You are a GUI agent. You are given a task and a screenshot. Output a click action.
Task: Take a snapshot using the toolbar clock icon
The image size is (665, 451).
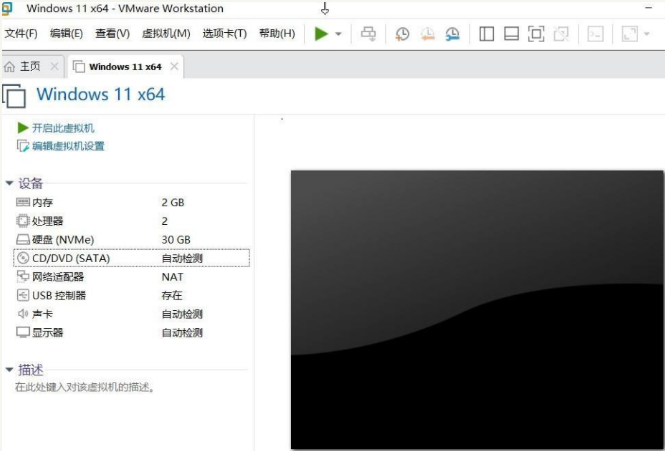(402, 34)
